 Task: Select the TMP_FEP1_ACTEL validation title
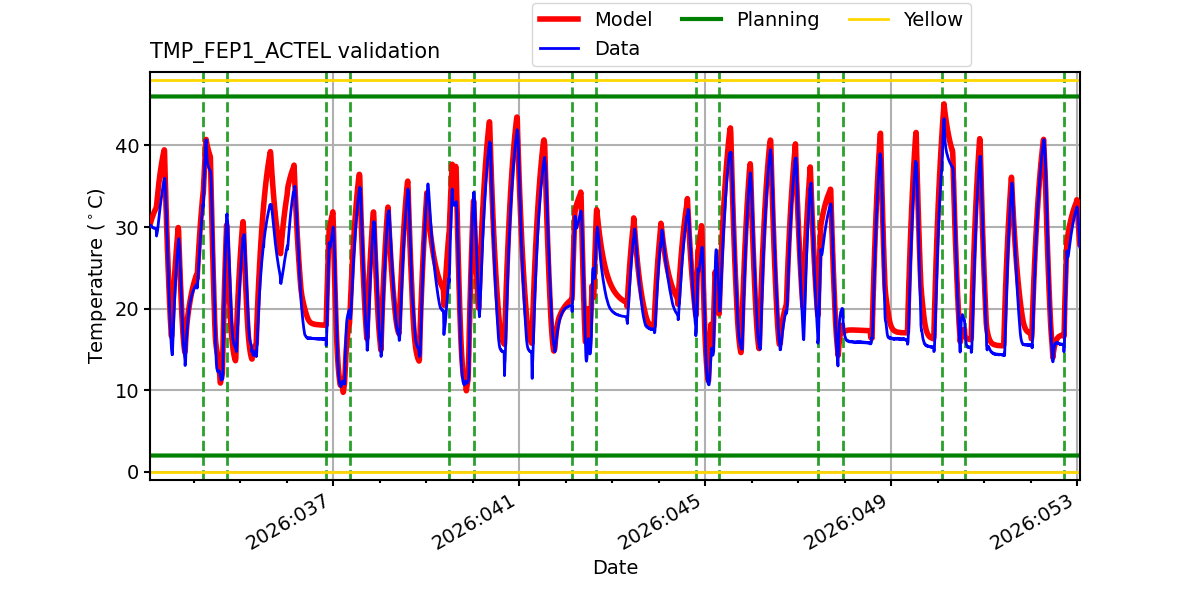(293, 47)
